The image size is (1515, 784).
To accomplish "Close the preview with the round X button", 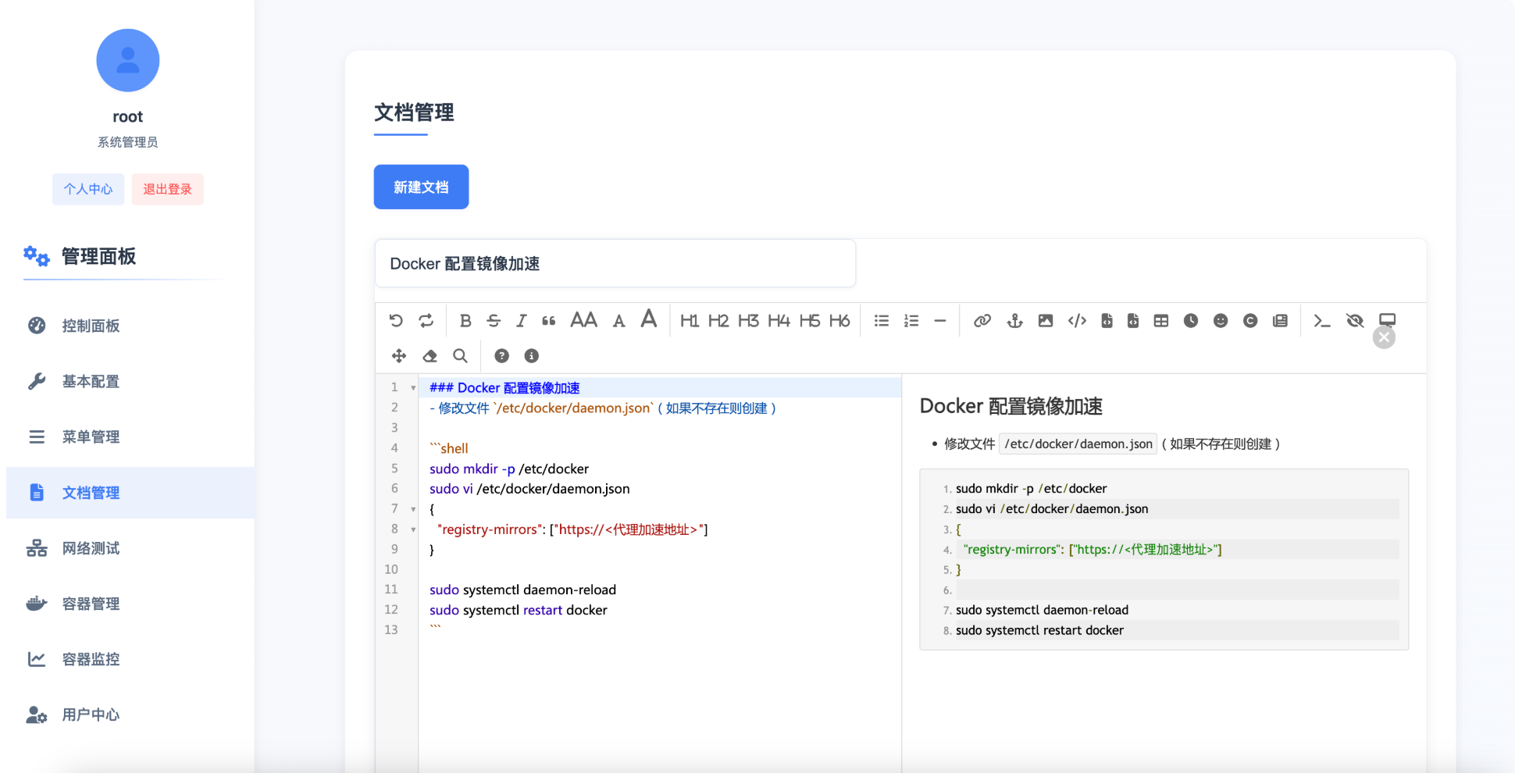I will 1384,337.
